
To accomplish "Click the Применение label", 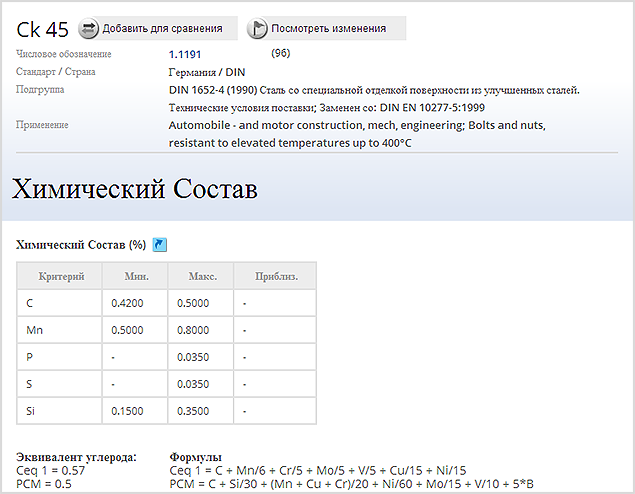I will [x=42, y=125].
